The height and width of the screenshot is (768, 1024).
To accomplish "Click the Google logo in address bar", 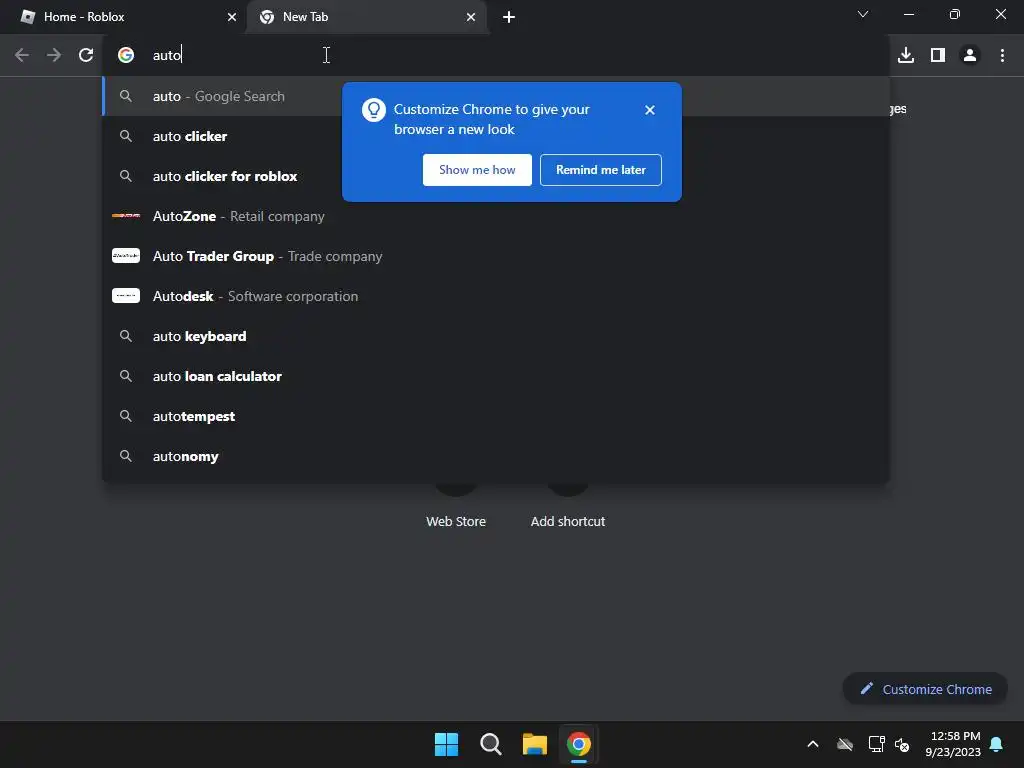I will (126, 56).
